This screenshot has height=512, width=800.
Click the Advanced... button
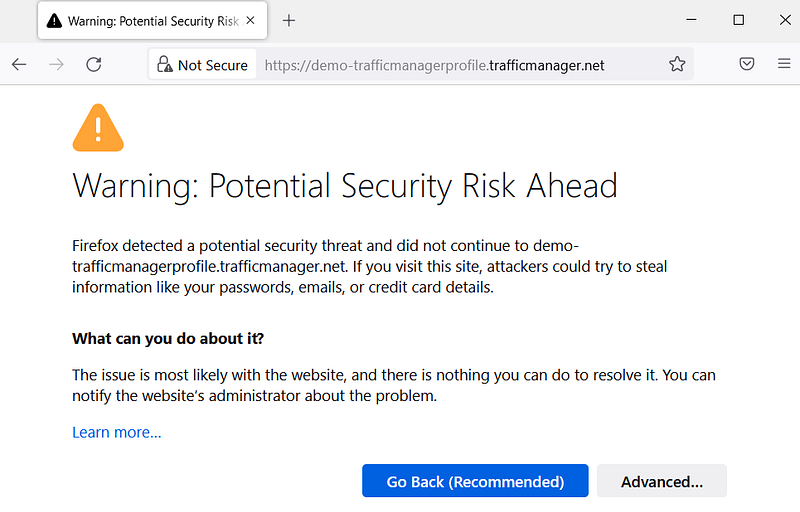[661, 481]
